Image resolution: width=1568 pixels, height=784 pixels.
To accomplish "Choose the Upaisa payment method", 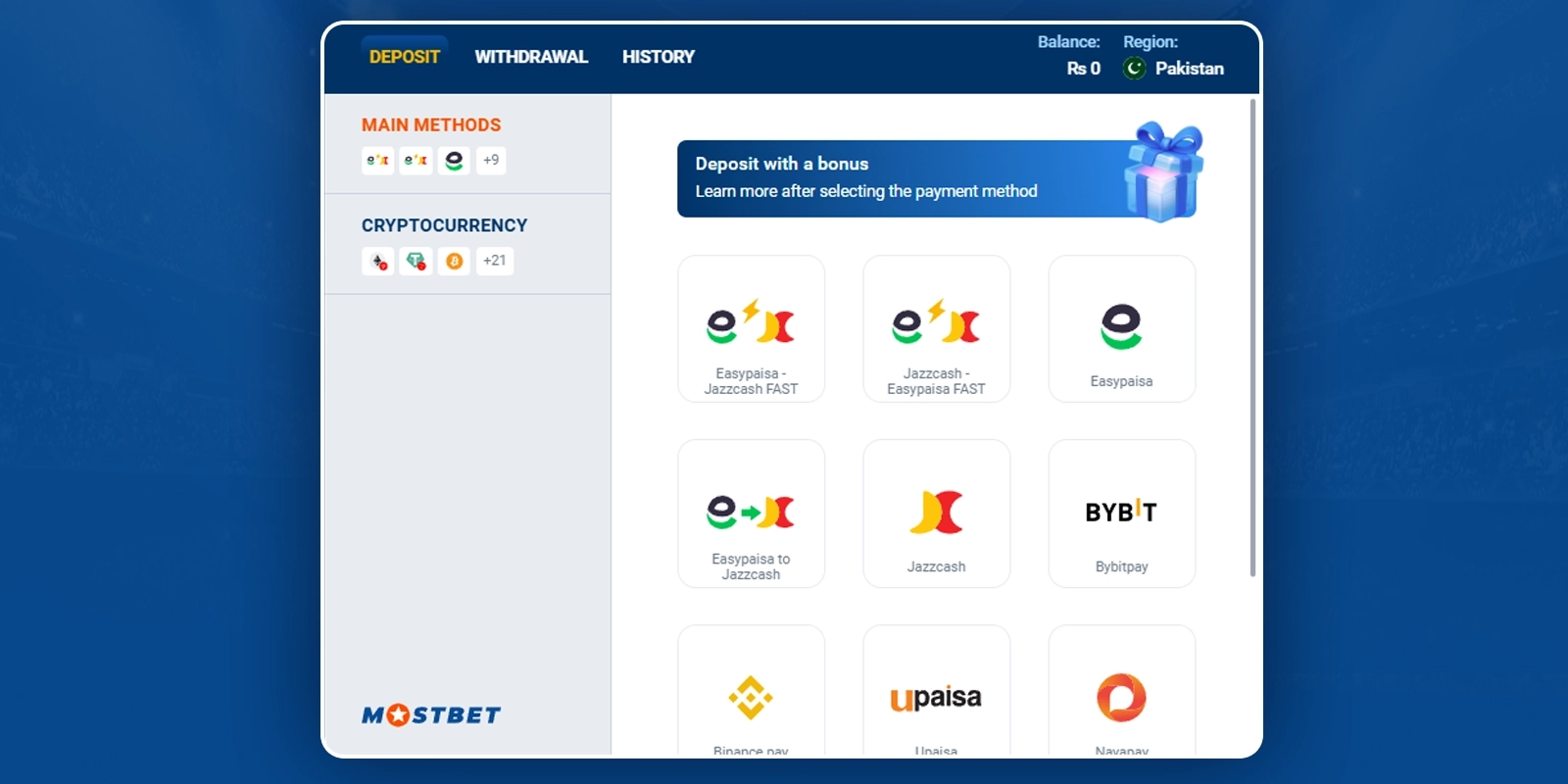I will coord(936,691).
